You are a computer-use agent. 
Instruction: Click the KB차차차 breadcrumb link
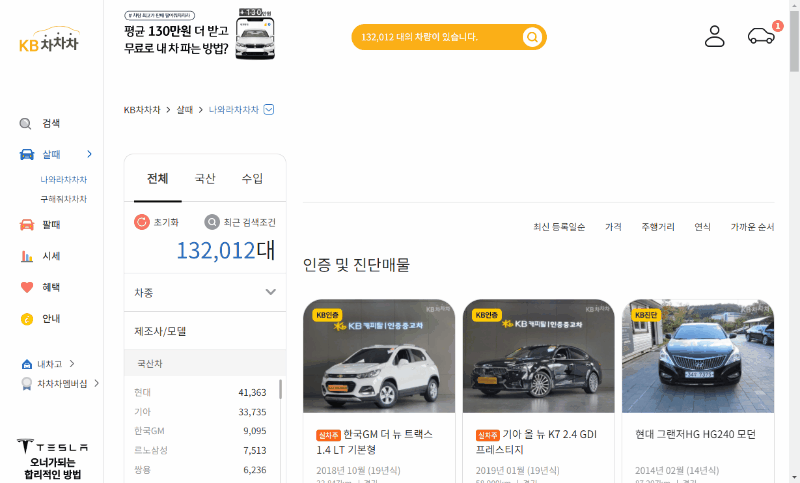[x=142, y=110]
